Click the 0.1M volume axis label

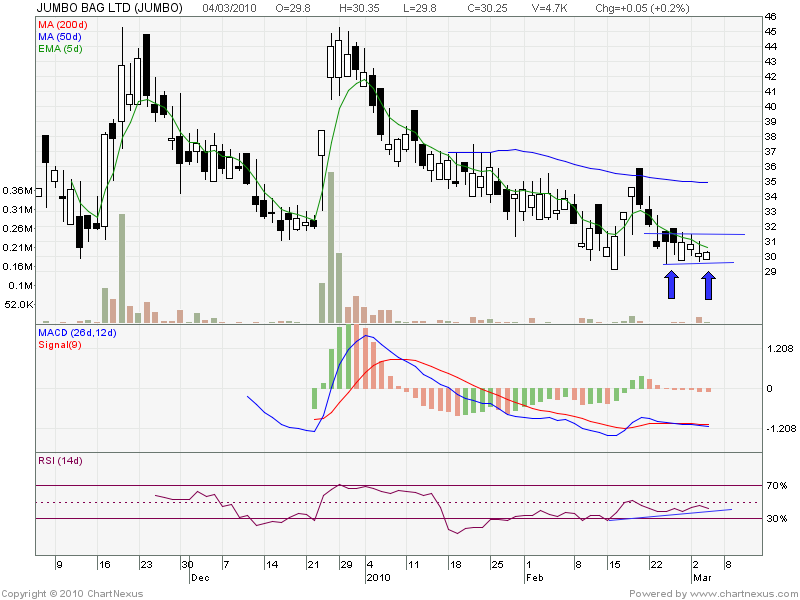20,286
